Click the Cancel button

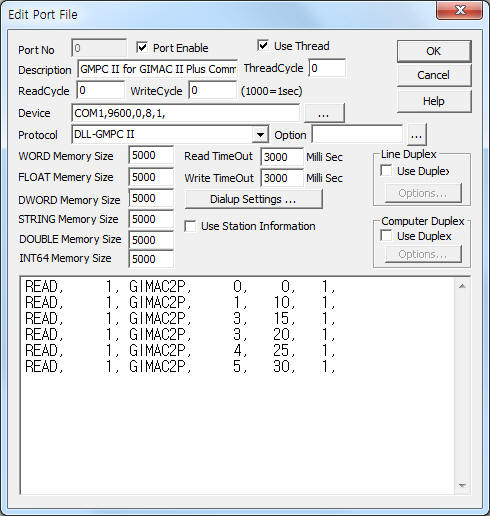[x=434, y=75]
